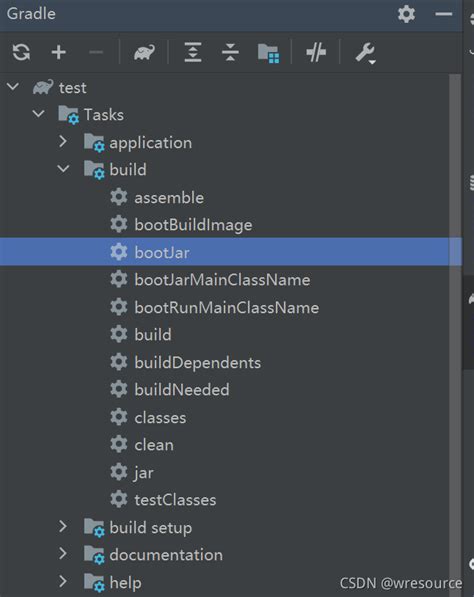Hide the Gradle tool window
The height and width of the screenshot is (597, 474).
(444, 14)
